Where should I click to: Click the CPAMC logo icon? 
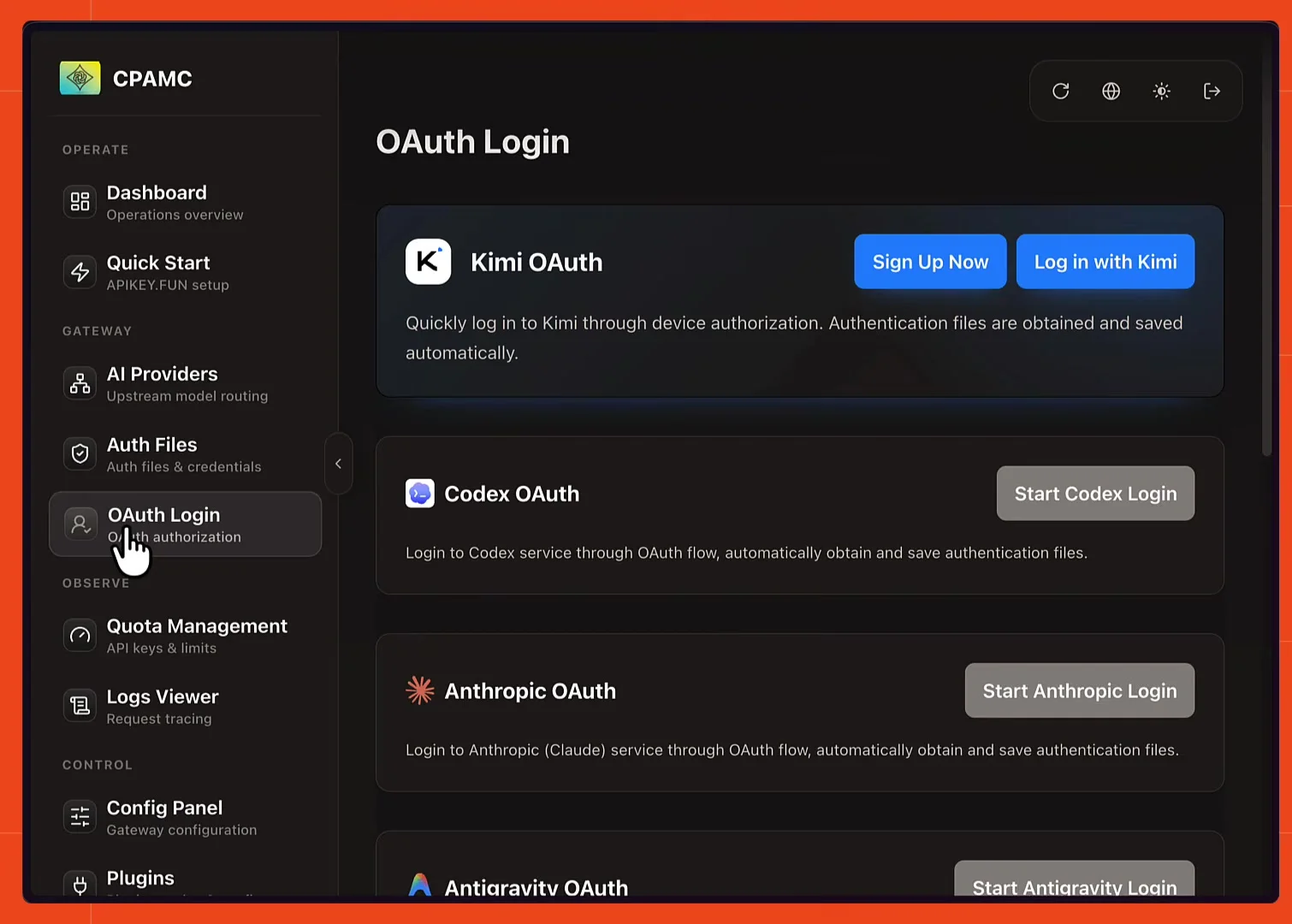80,78
